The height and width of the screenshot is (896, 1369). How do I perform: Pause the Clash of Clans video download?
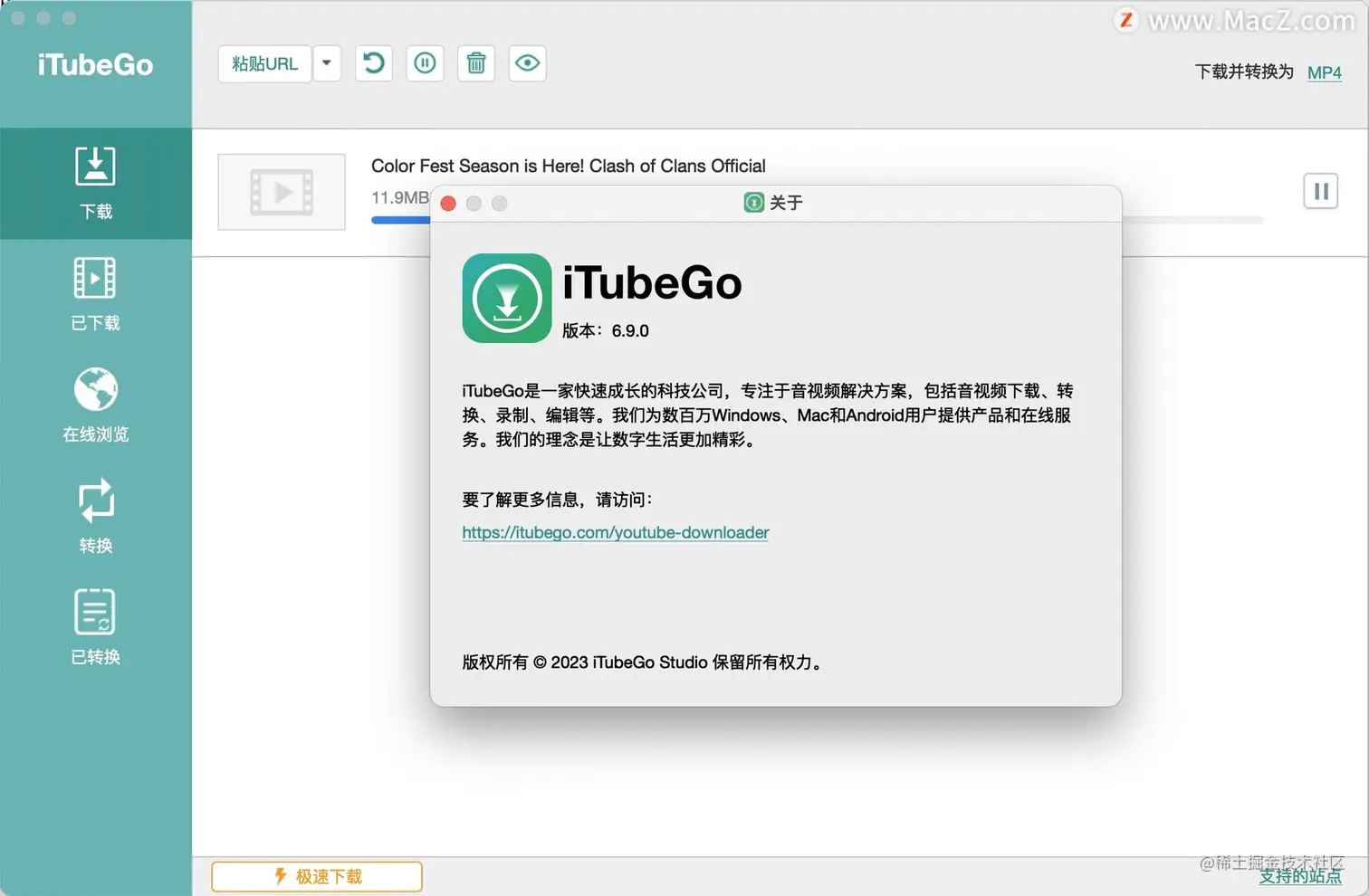1320,191
